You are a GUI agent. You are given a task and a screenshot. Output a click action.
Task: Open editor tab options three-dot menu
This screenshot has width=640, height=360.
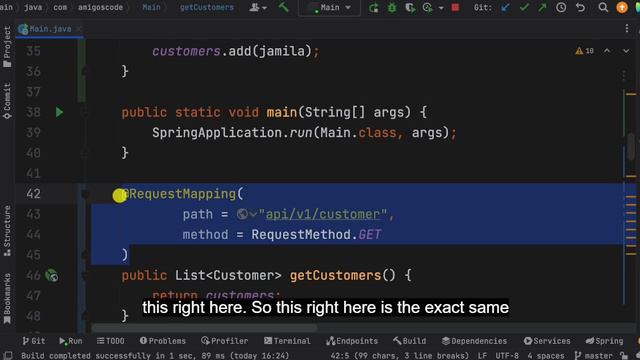[627, 28]
